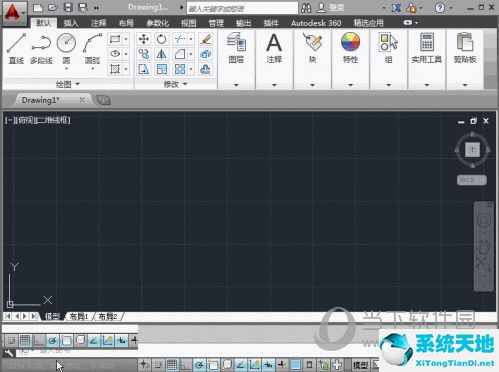The image size is (499, 372).
Task: Switch to the Annotate (注释) ribbon tab
Action: click(99, 23)
